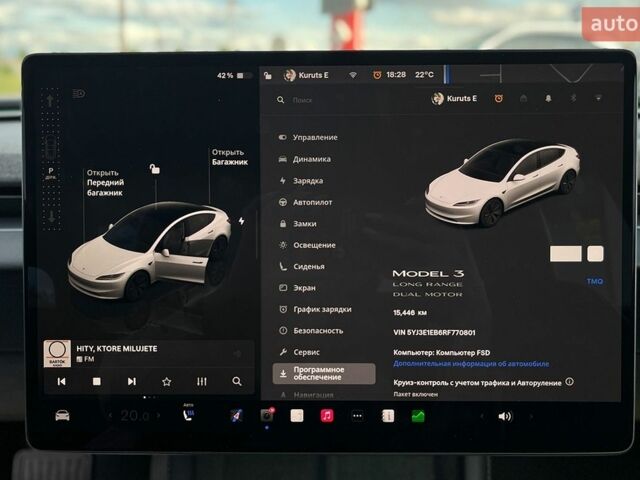Open seat heater climate control icon
Image resolution: width=640 pixels, height=480 pixels.
click(x=188, y=415)
